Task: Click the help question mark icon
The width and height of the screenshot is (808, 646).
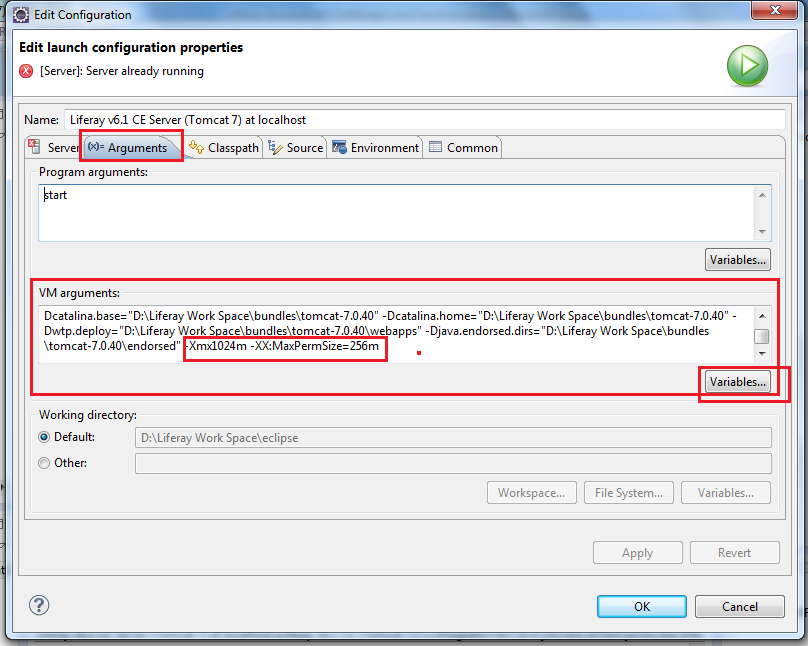Action: tap(38, 605)
